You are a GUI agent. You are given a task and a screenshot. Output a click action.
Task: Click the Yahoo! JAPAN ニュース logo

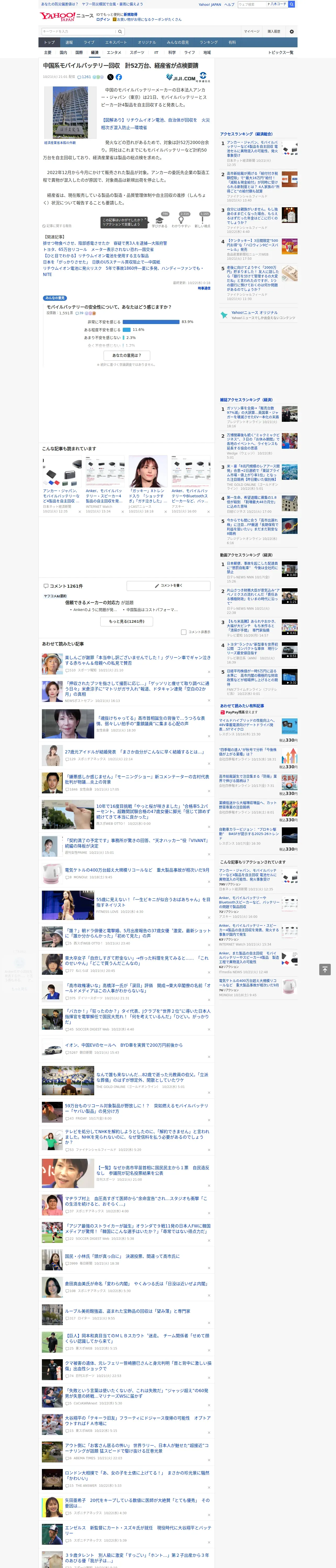coord(66,16)
